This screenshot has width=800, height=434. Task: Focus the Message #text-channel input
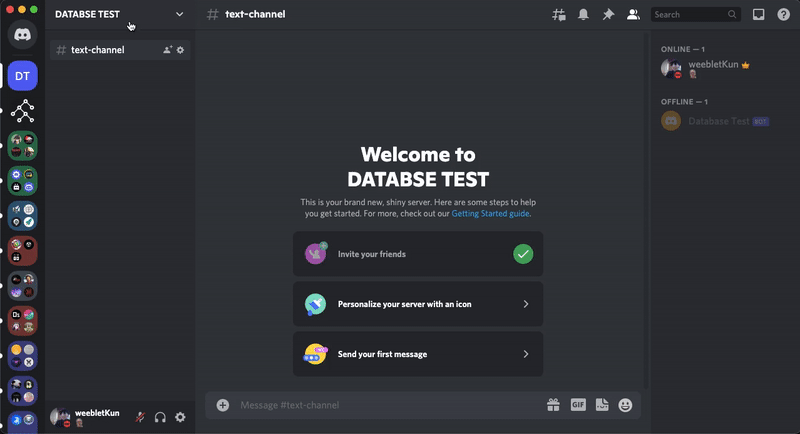[x=388, y=405]
